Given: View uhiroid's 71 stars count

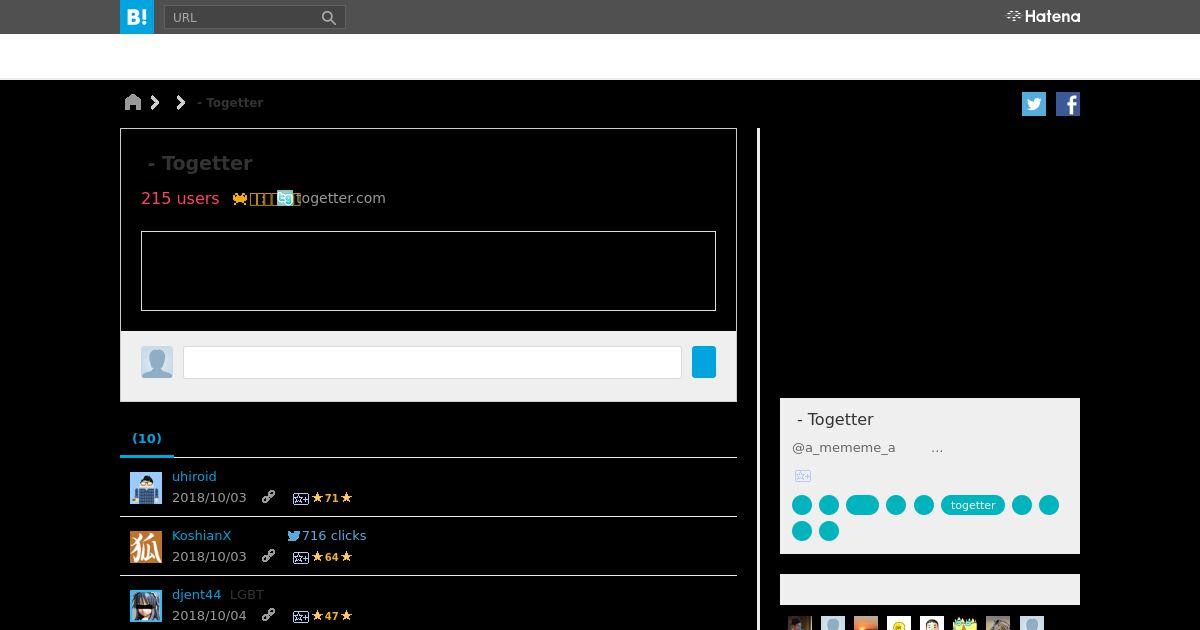Looking at the screenshot, I should point(332,498).
